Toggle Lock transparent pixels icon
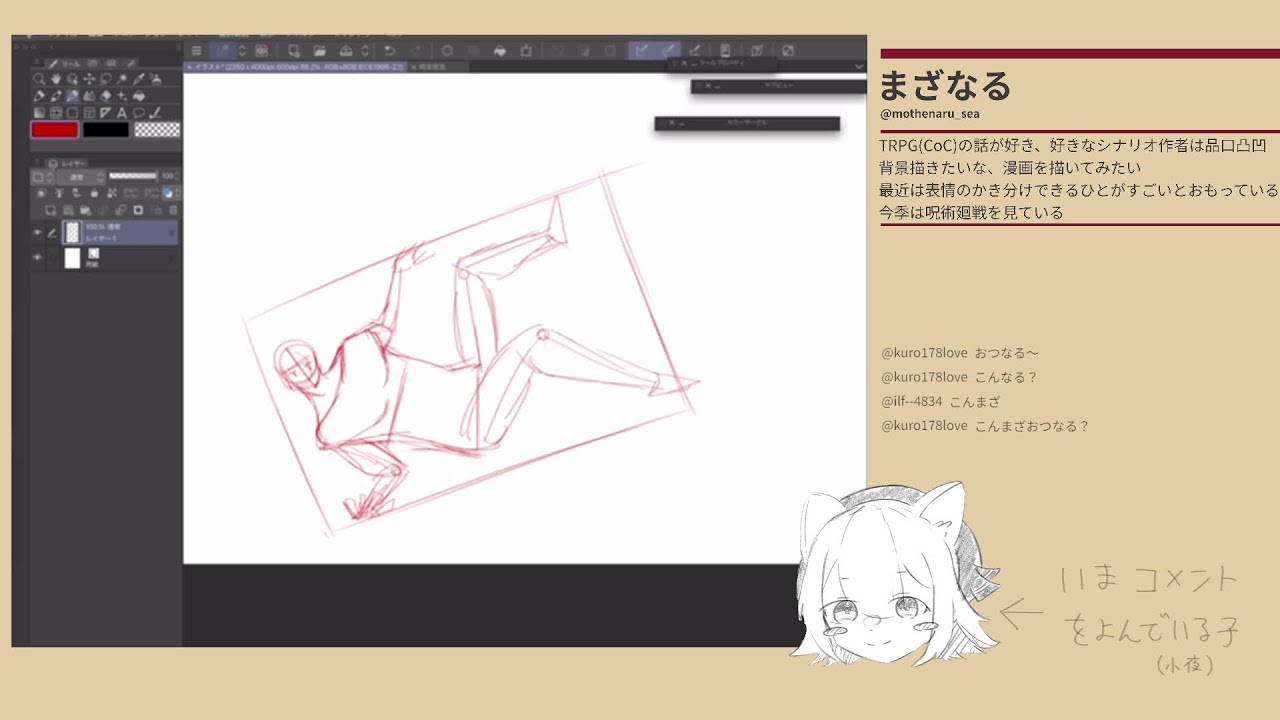Viewport: 1280px width, 720px height. (112, 193)
